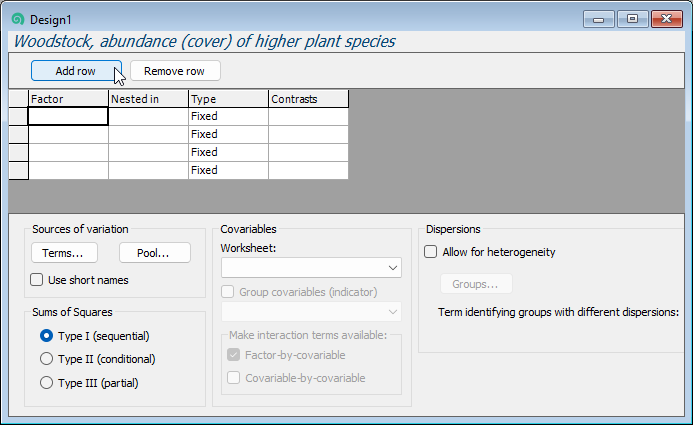Enable Use short names checkbox

click(38, 280)
